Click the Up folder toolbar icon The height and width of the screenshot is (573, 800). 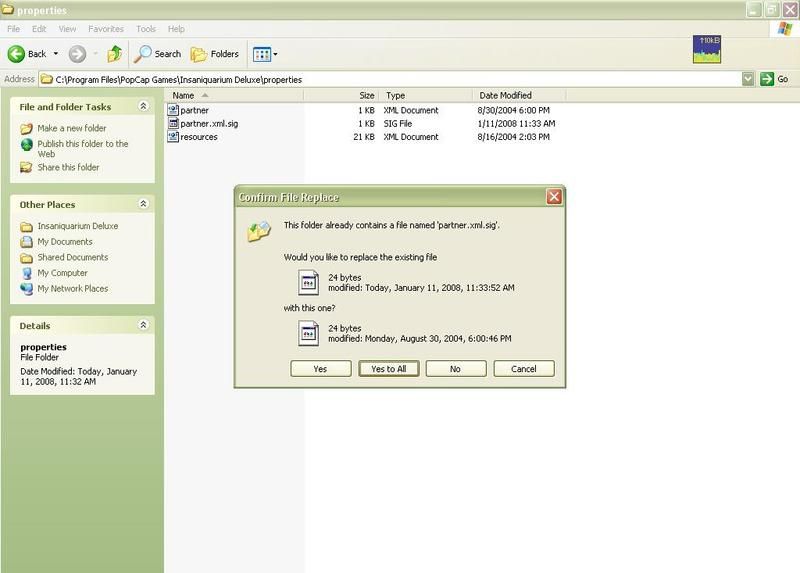115,54
